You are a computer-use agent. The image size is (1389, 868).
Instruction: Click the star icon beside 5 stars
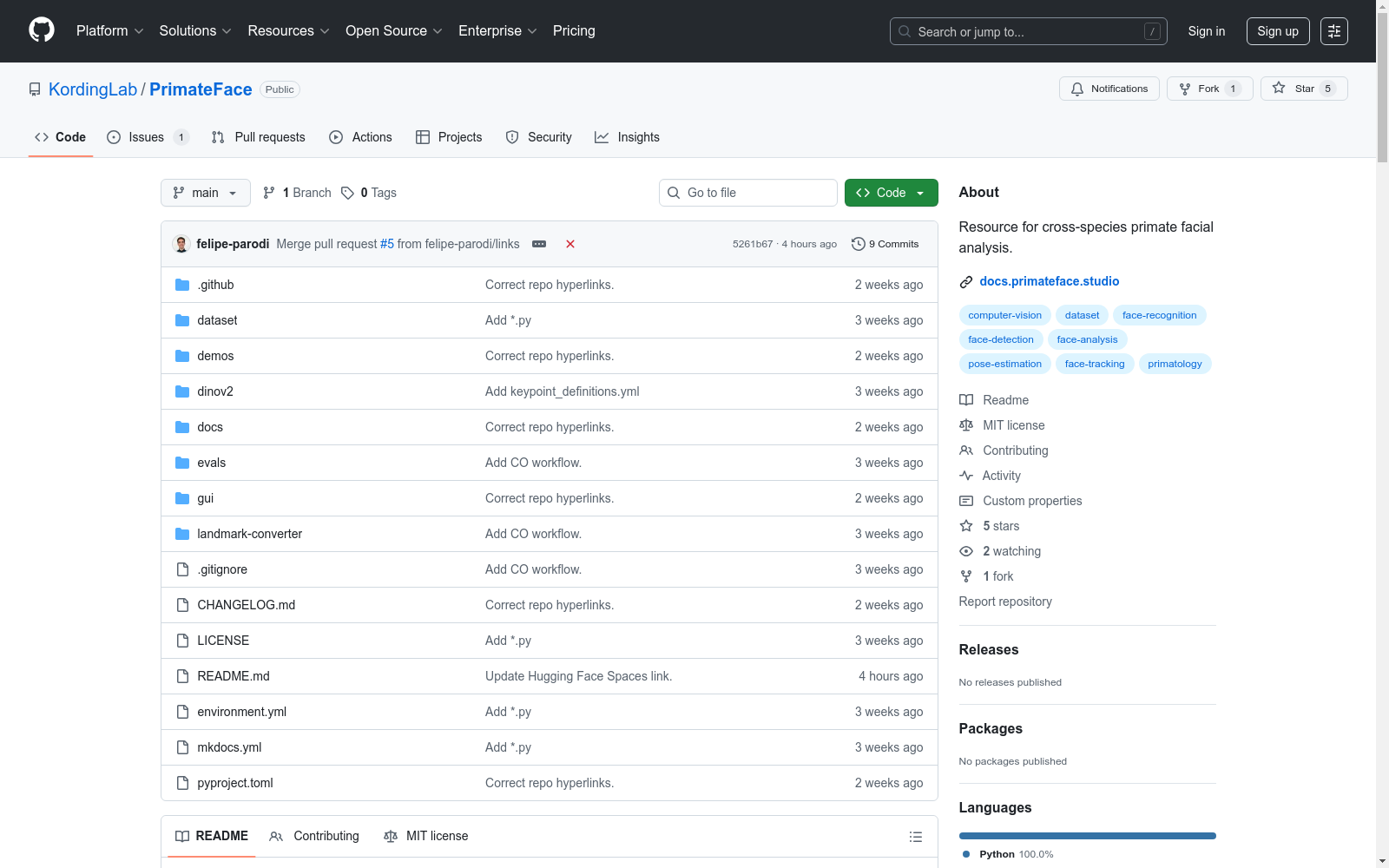[x=966, y=526]
